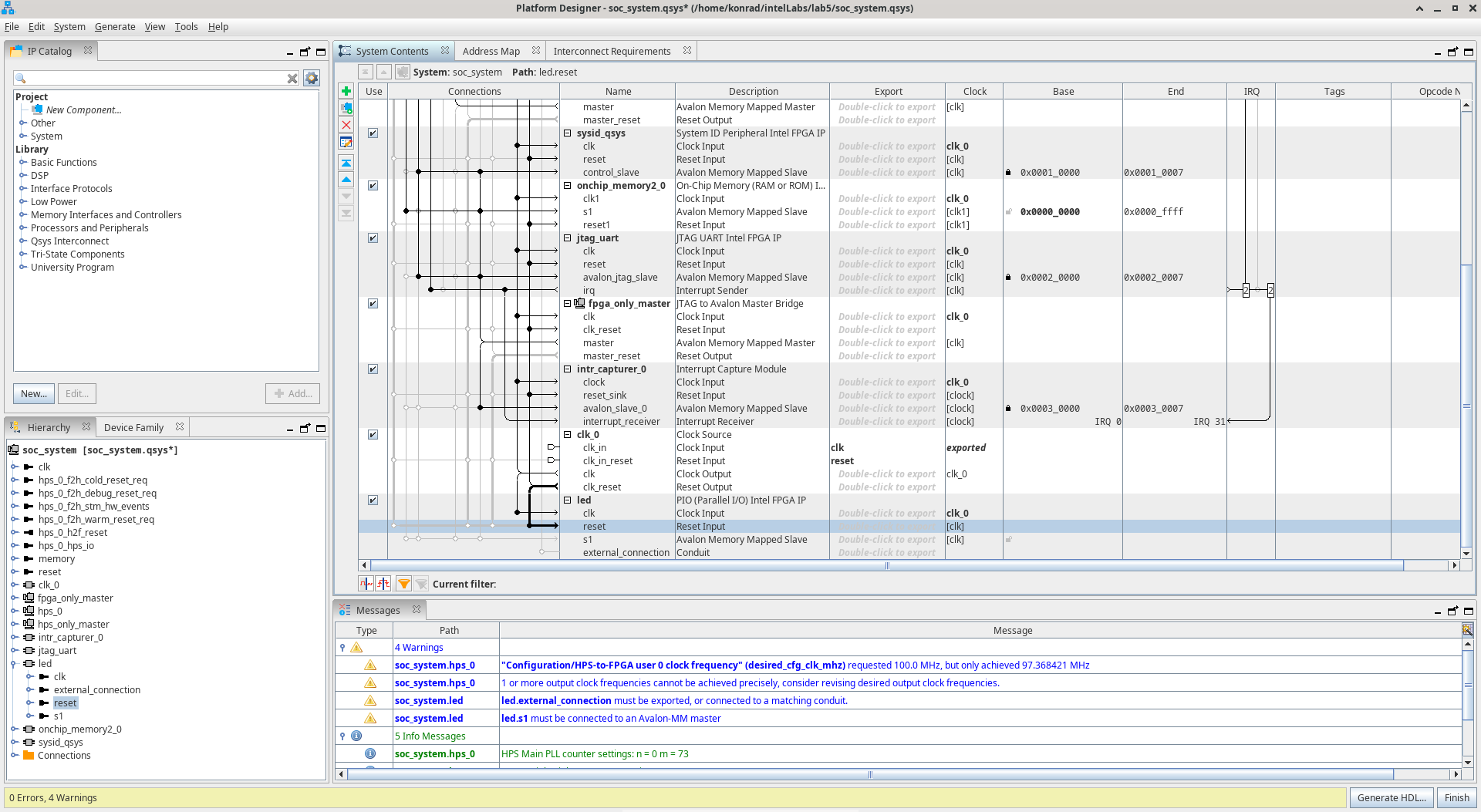The image size is (1481, 812).
Task: Click the lock icon beside base 0x0002_0000
Action: 1008,278
